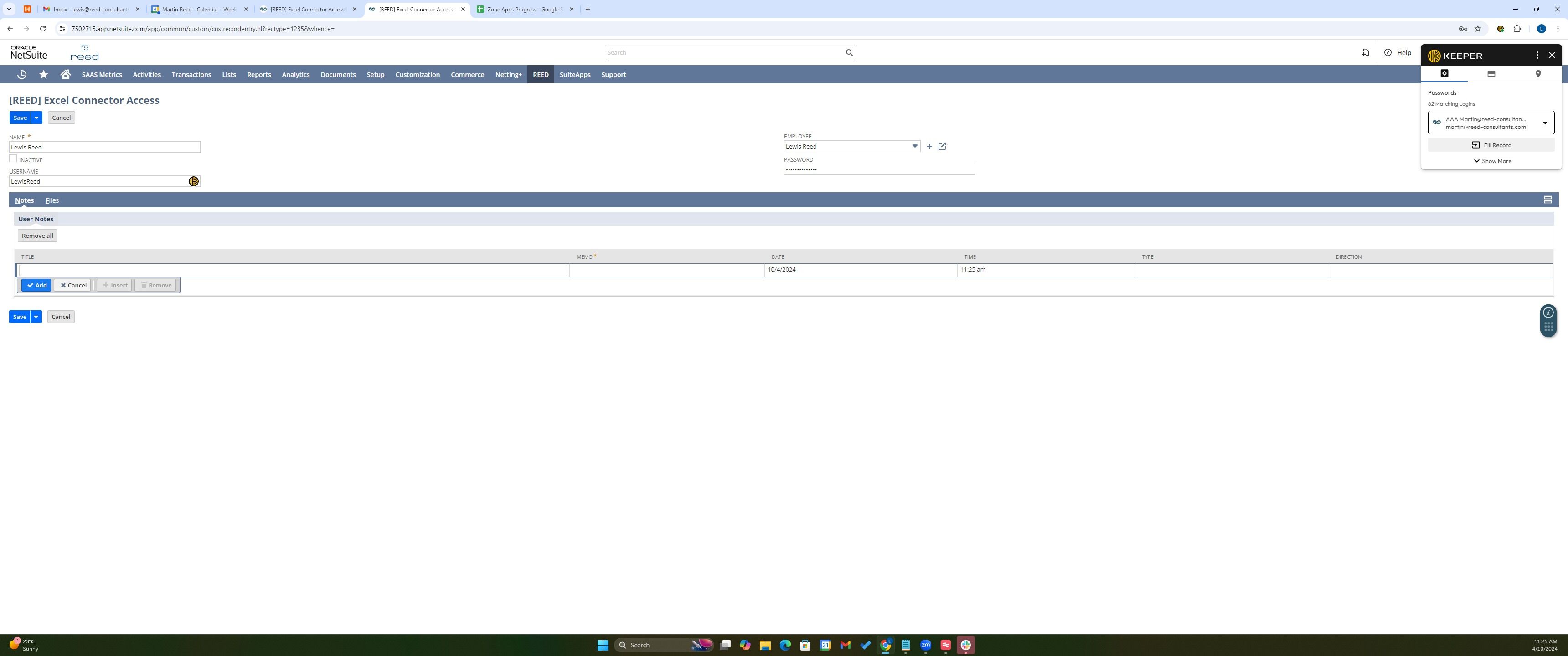Click the plus icon beside Employee field
Viewport: 1568px width, 656px height.
tap(929, 146)
